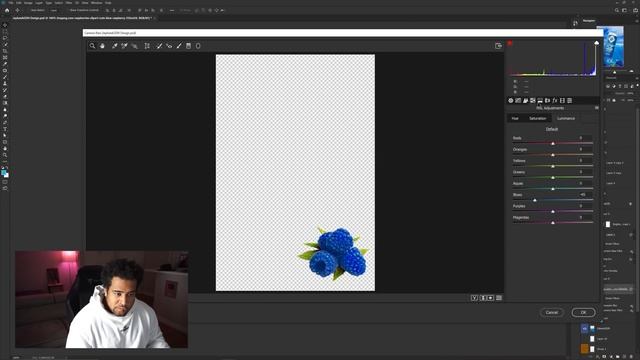640x360 pixels.
Task: Select the Camera Raw Hand tool
Action: (102, 46)
